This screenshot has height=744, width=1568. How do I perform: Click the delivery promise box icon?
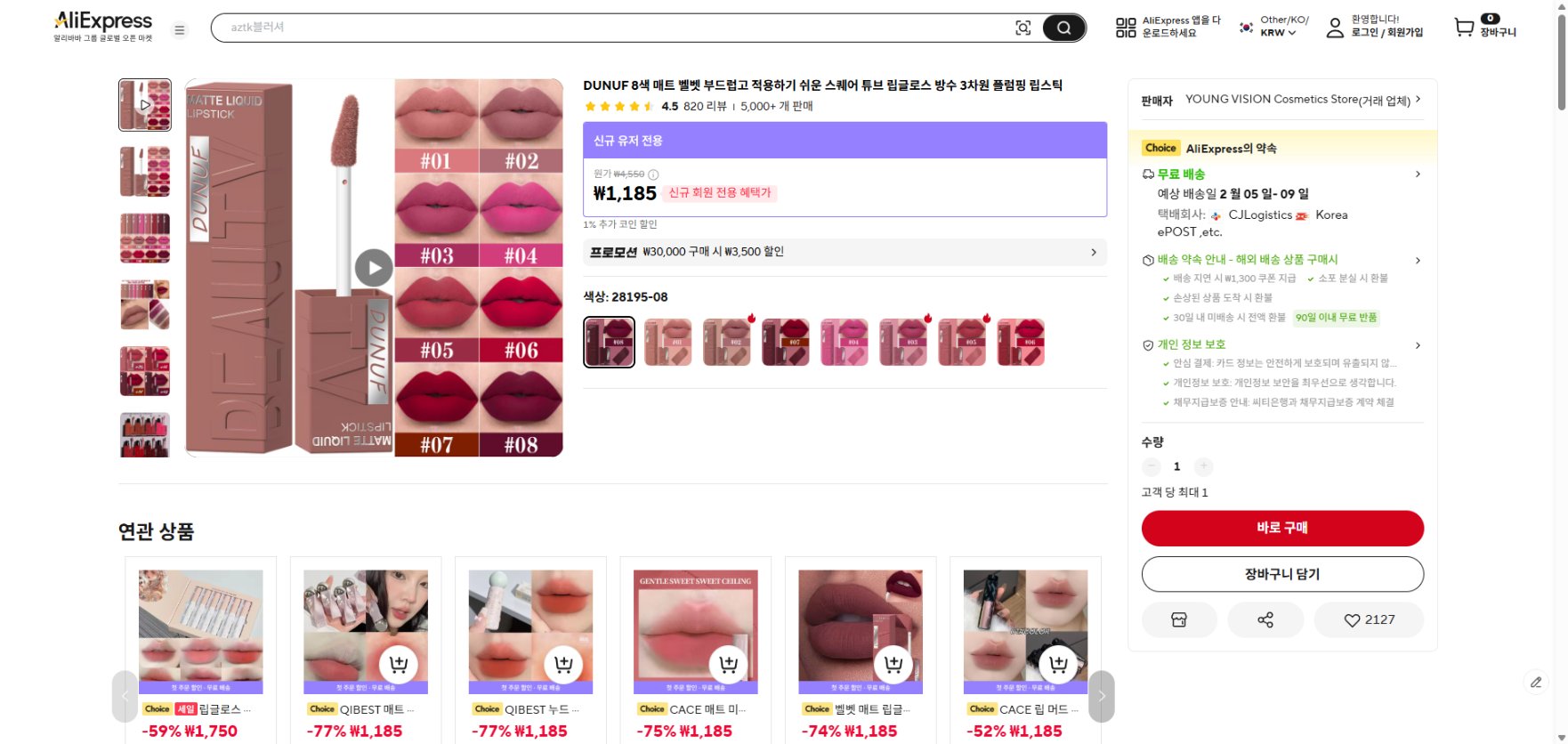(x=1148, y=260)
